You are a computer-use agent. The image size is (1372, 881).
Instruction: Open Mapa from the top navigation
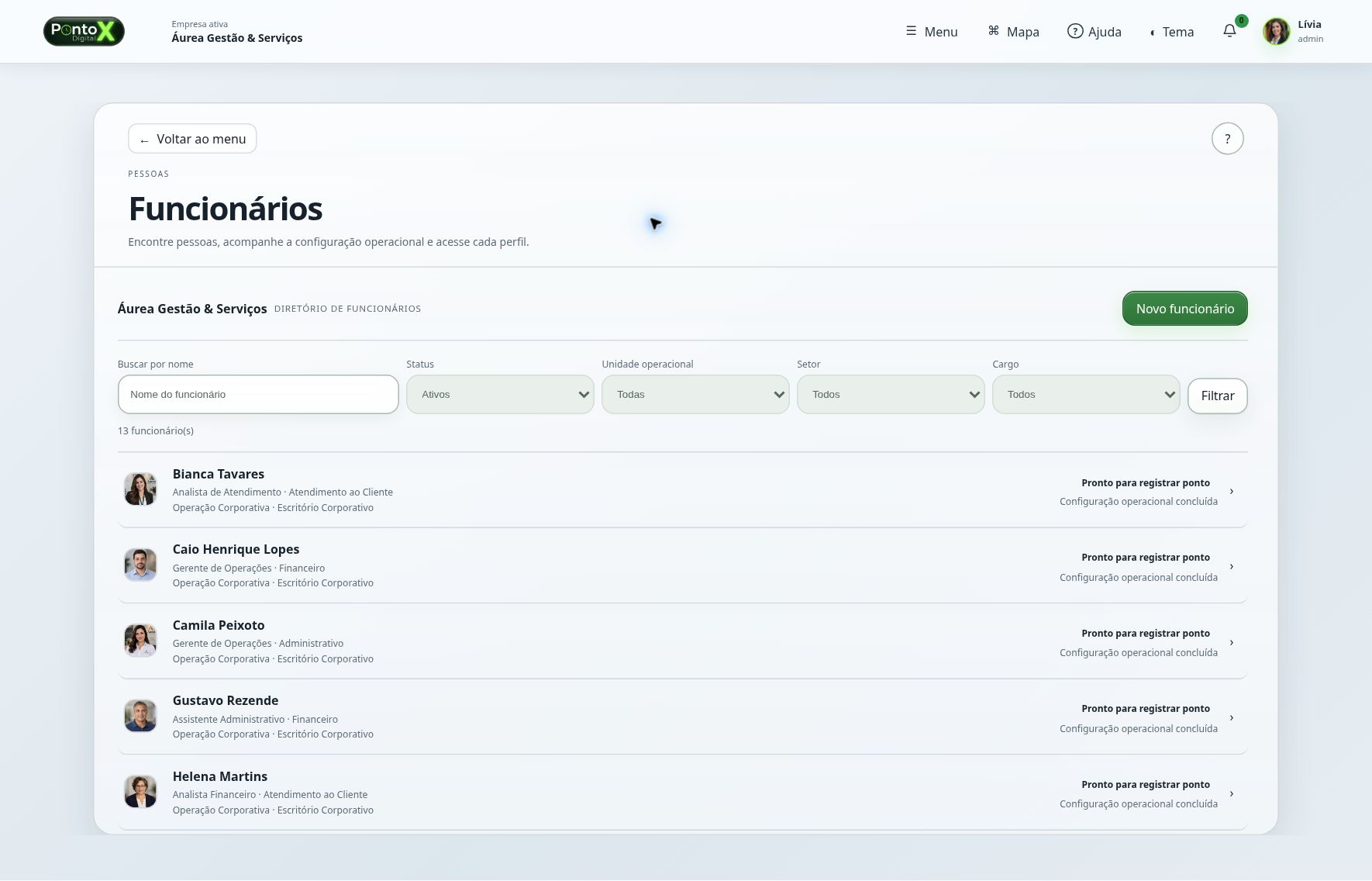tap(1014, 32)
